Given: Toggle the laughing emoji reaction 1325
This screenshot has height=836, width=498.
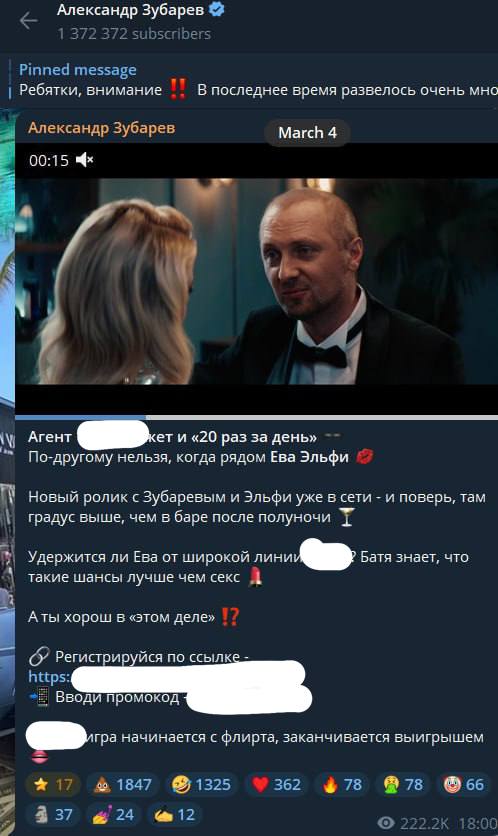Looking at the screenshot, I should pyautogui.click(x=202, y=784).
